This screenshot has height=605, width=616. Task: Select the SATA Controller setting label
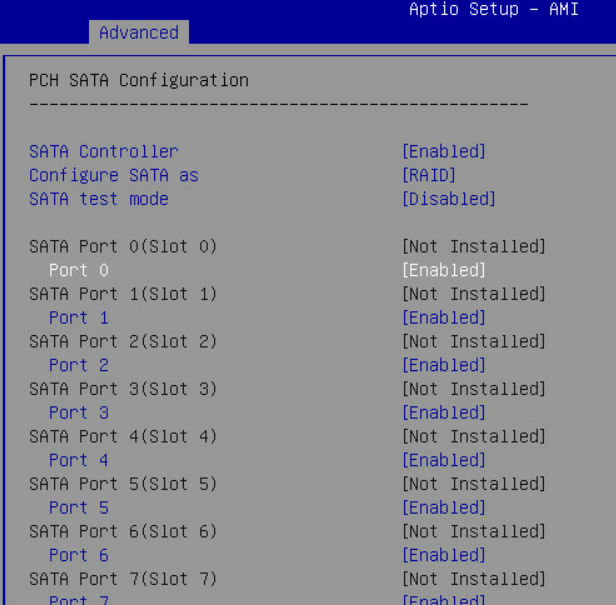103,152
